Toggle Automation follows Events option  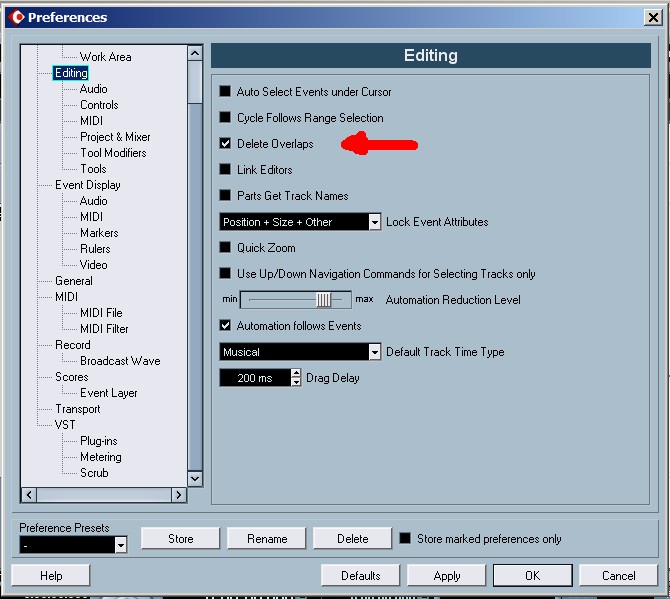[225, 326]
